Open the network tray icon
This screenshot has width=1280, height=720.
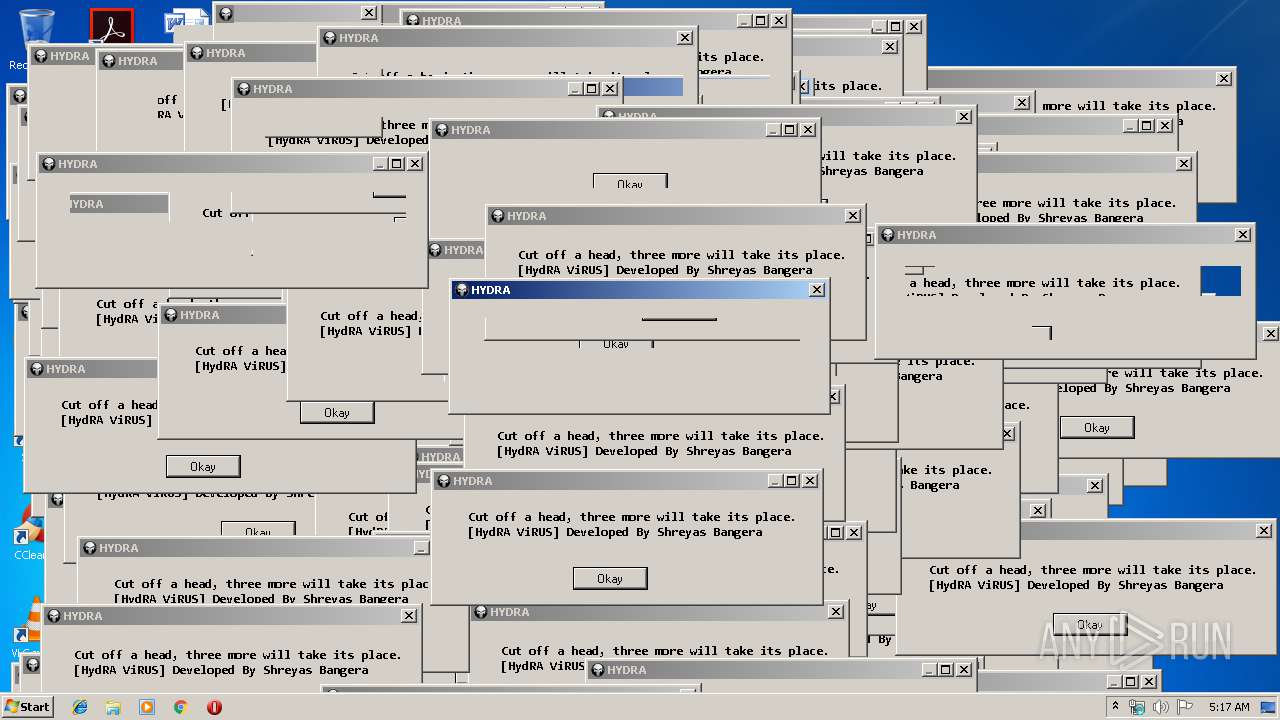pos(1137,707)
